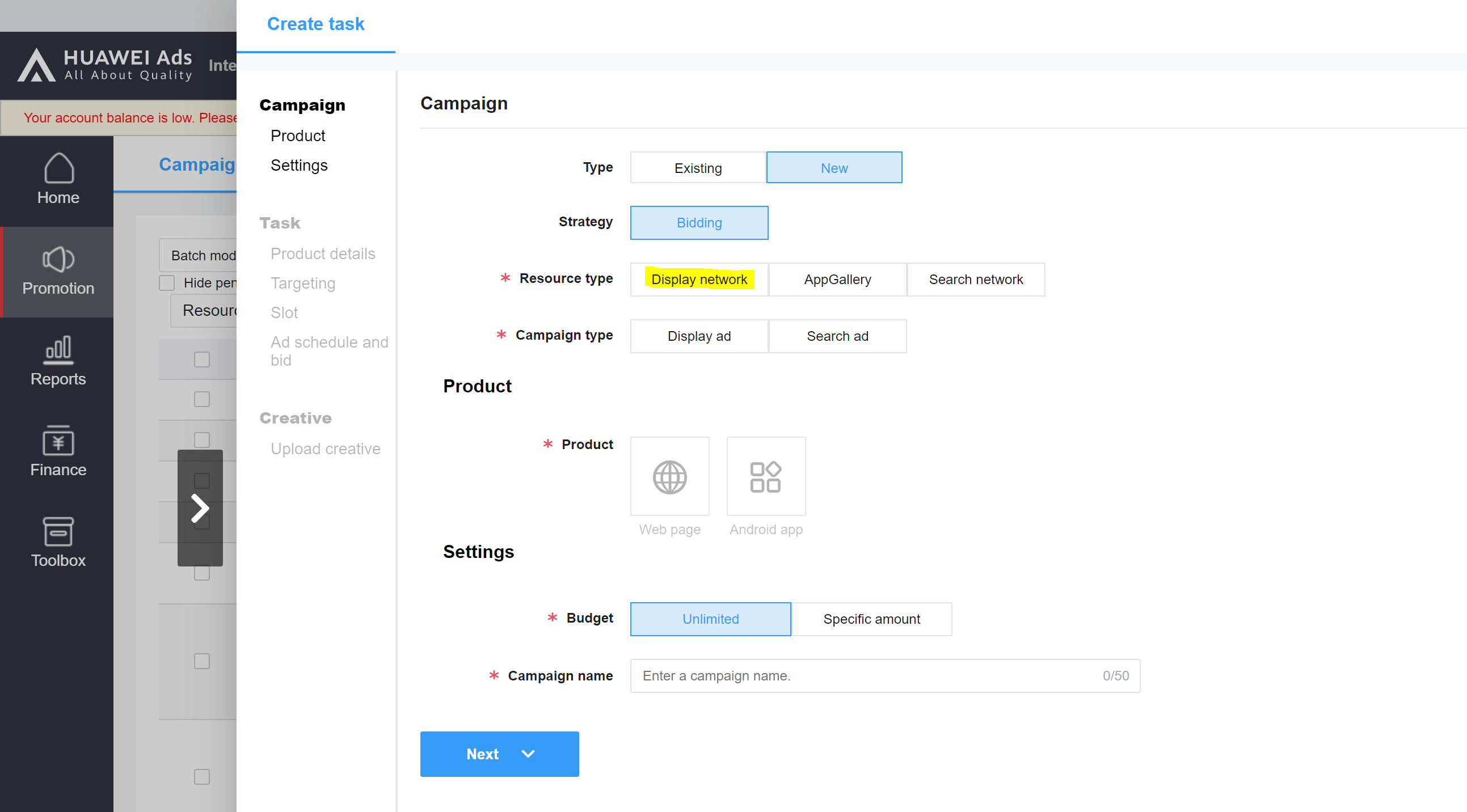Select AppGallery resource type

pyautogui.click(x=837, y=280)
